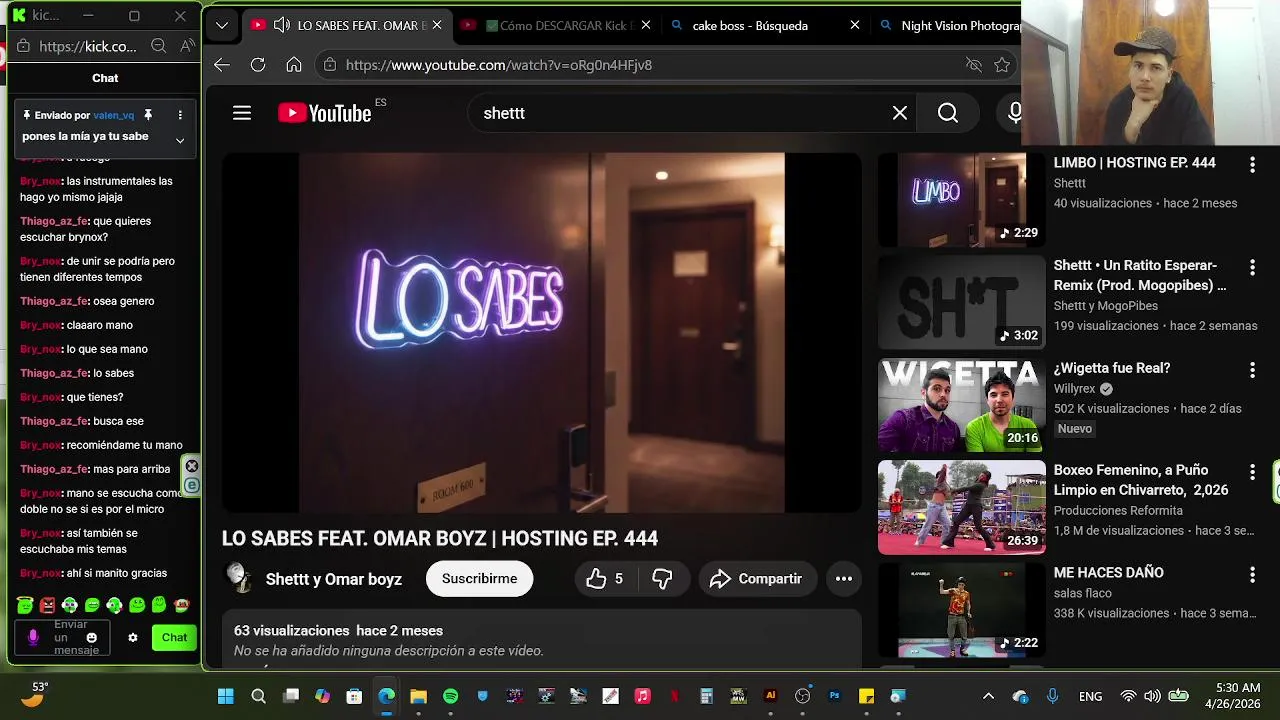Dislike the LO SABES video
This screenshot has height=720, width=1280.
click(662, 579)
